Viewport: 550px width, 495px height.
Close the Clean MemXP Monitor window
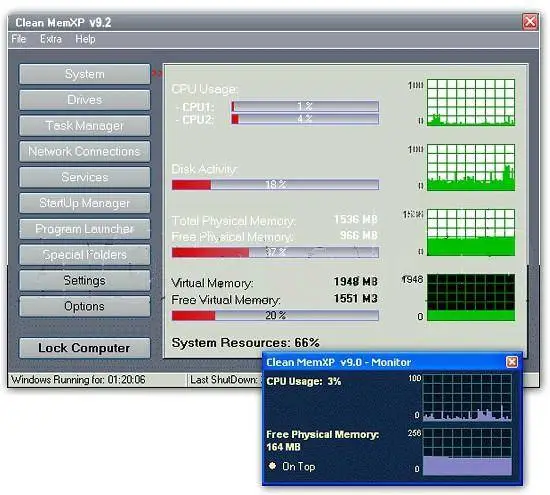(x=512, y=362)
